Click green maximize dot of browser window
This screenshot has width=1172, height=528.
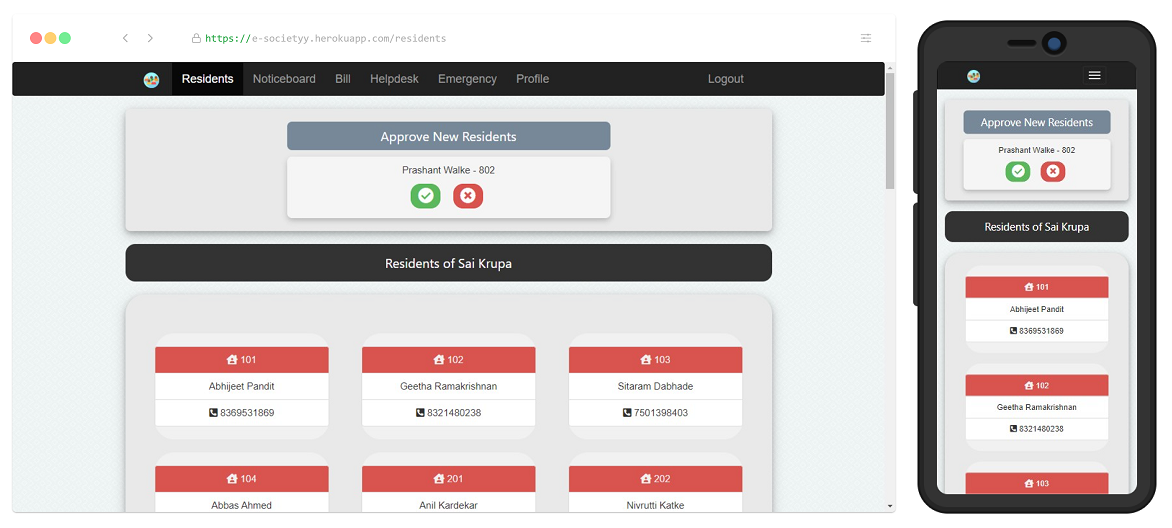click(x=65, y=38)
